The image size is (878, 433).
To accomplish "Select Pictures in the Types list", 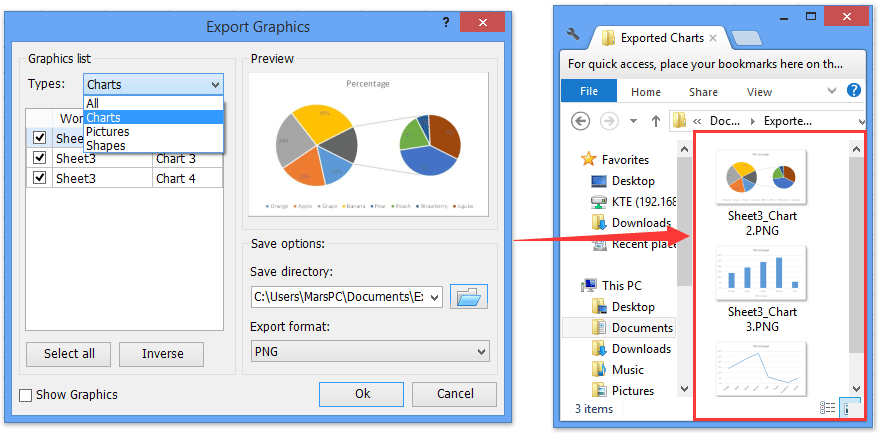I will [107, 131].
